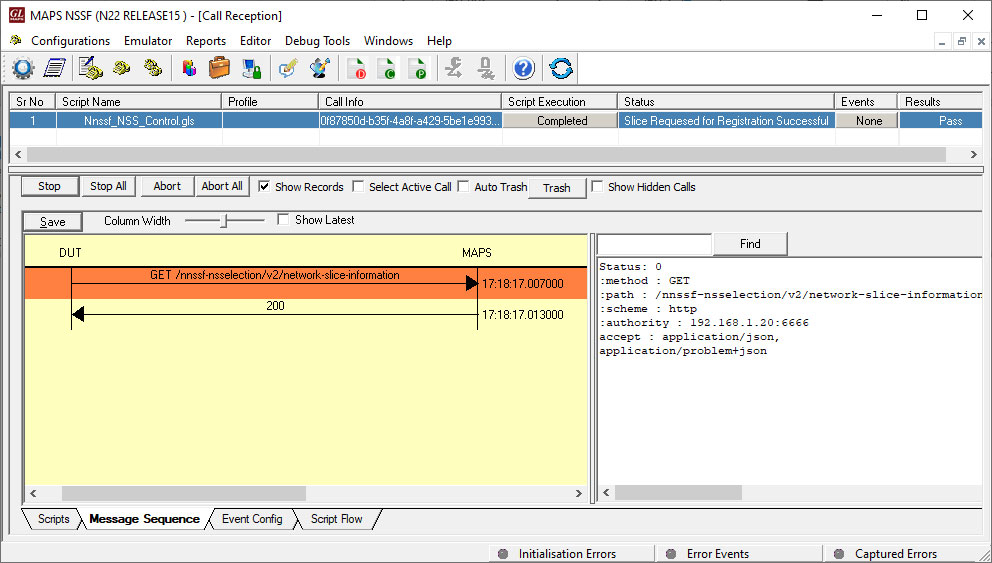Open the notepad profile editor icon
This screenshot has width=992, height=563.
click(x=55, y=68)
